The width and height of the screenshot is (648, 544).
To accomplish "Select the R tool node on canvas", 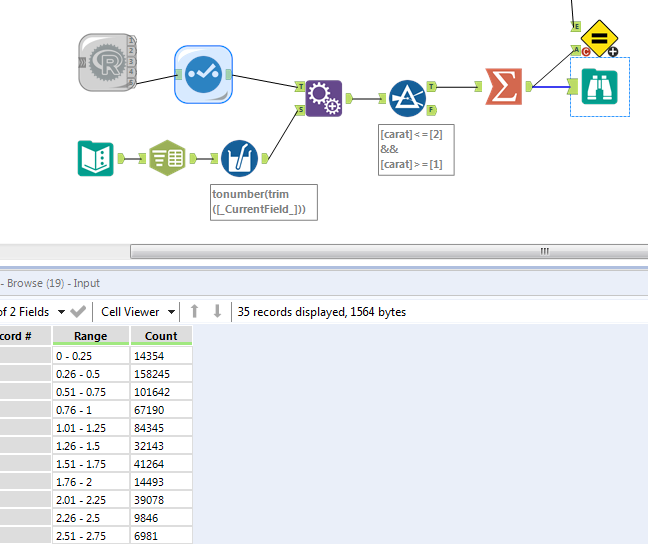I will [107, 62].
